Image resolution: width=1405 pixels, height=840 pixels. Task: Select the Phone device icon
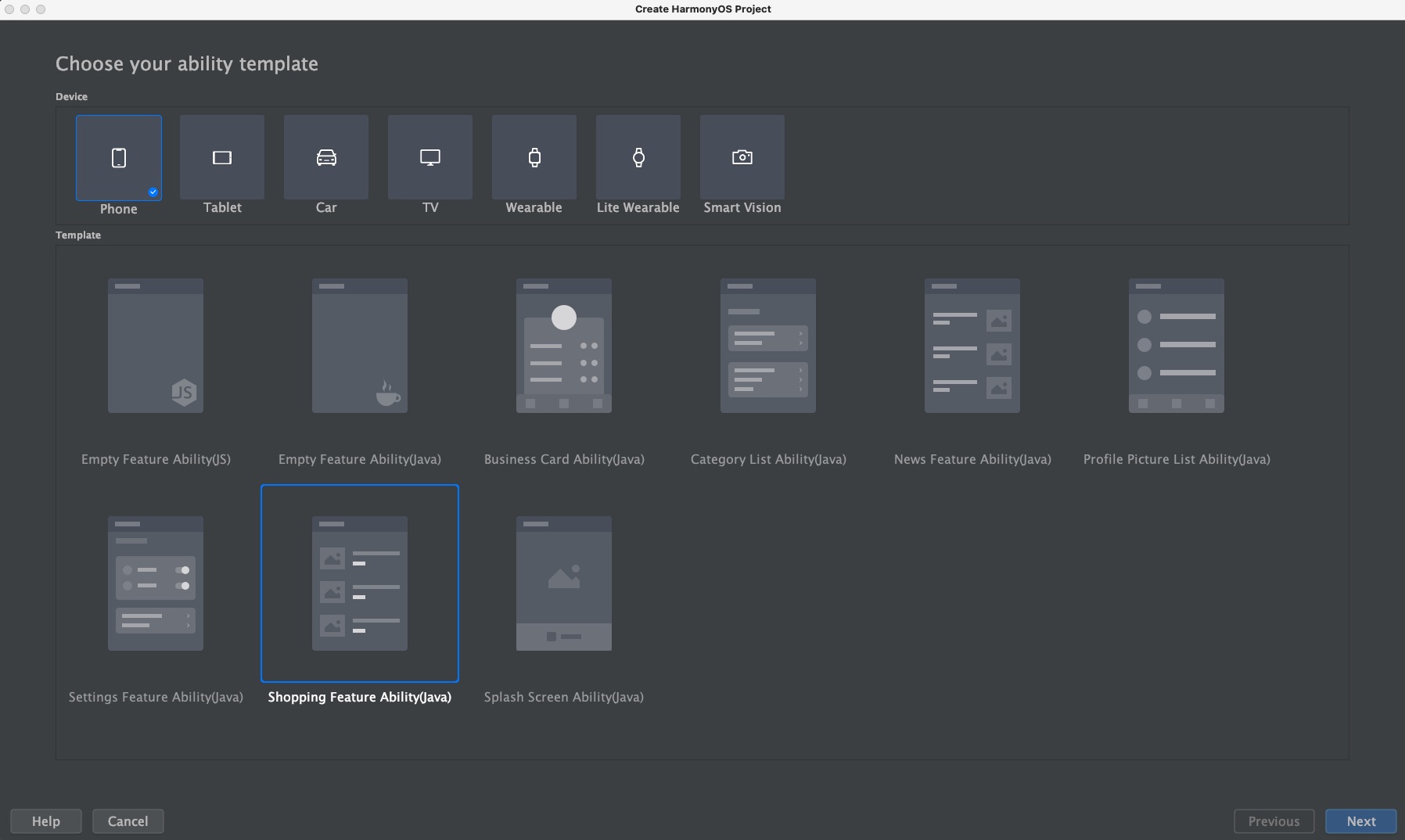pyautogui.click(x=119, y=158)
